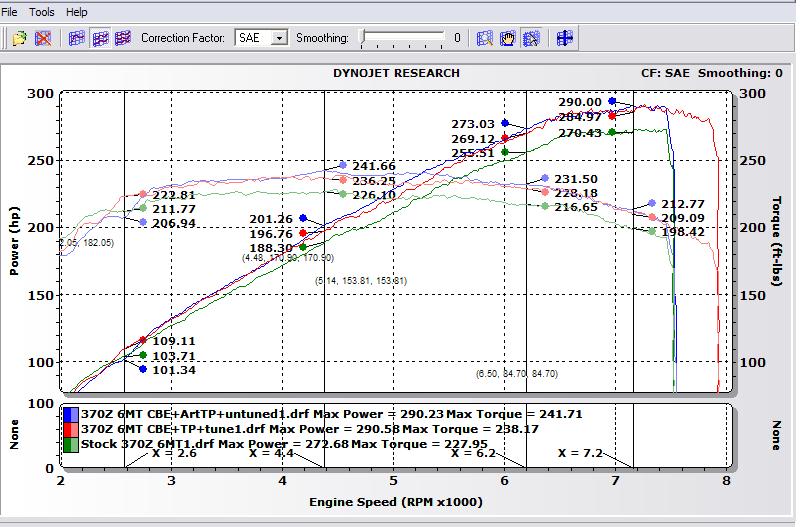Select the highlighted middle graph layout icon
Screen dimensions: 800x527
pos(100,38)
